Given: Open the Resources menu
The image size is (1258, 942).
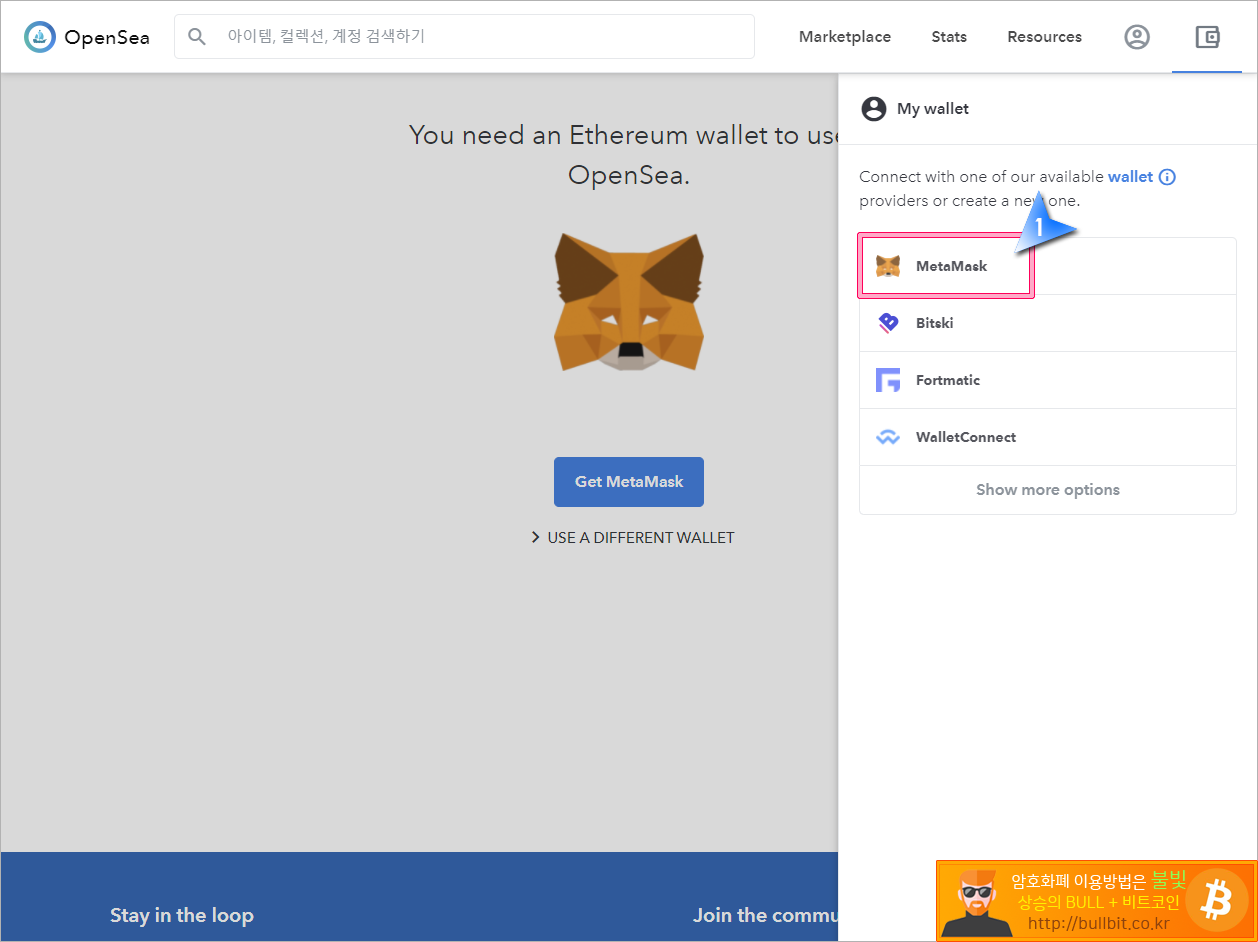Looking at the screenshot, I should [1044, 37].
